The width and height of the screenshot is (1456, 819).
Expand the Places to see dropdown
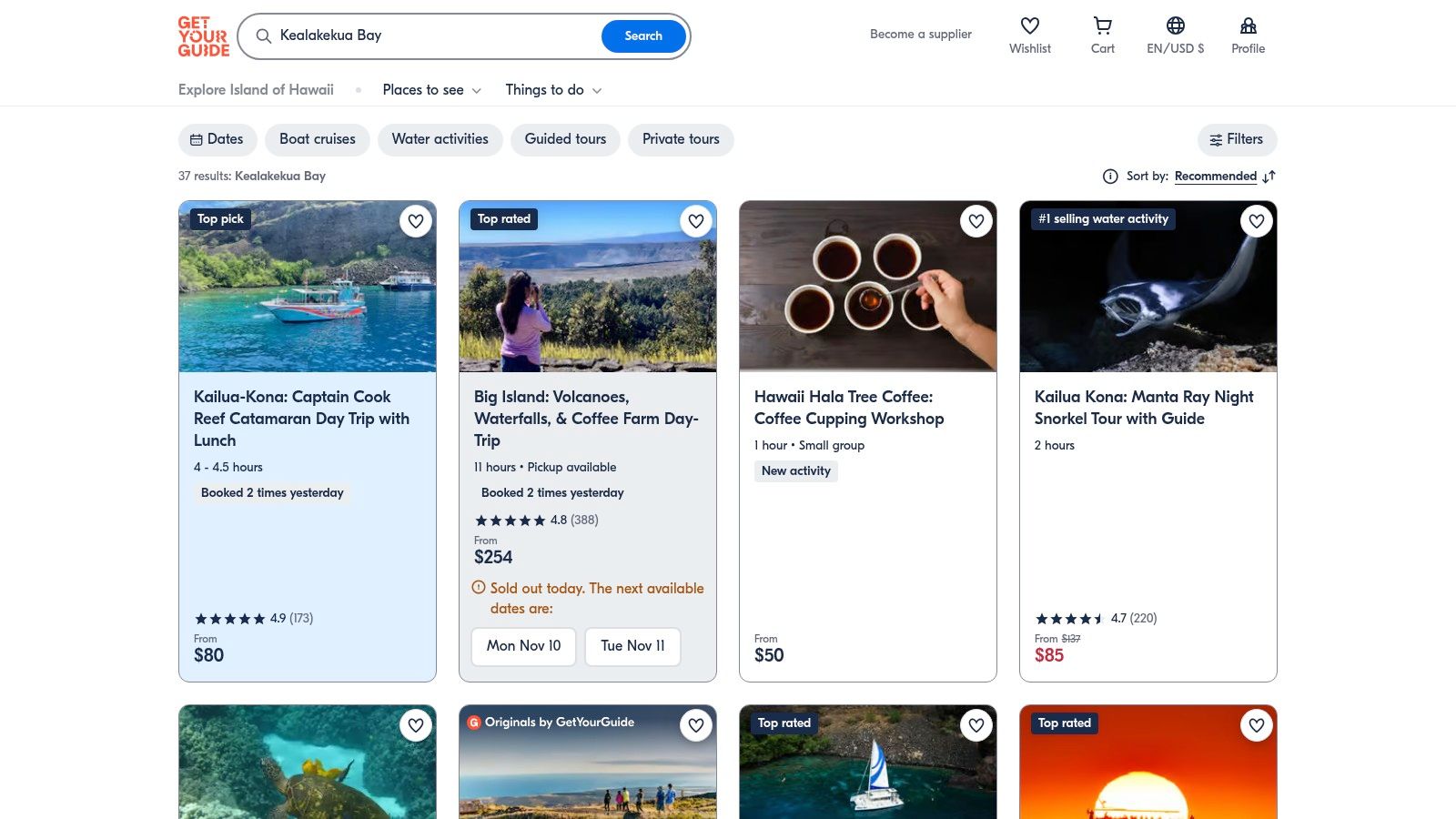point(431,90)
